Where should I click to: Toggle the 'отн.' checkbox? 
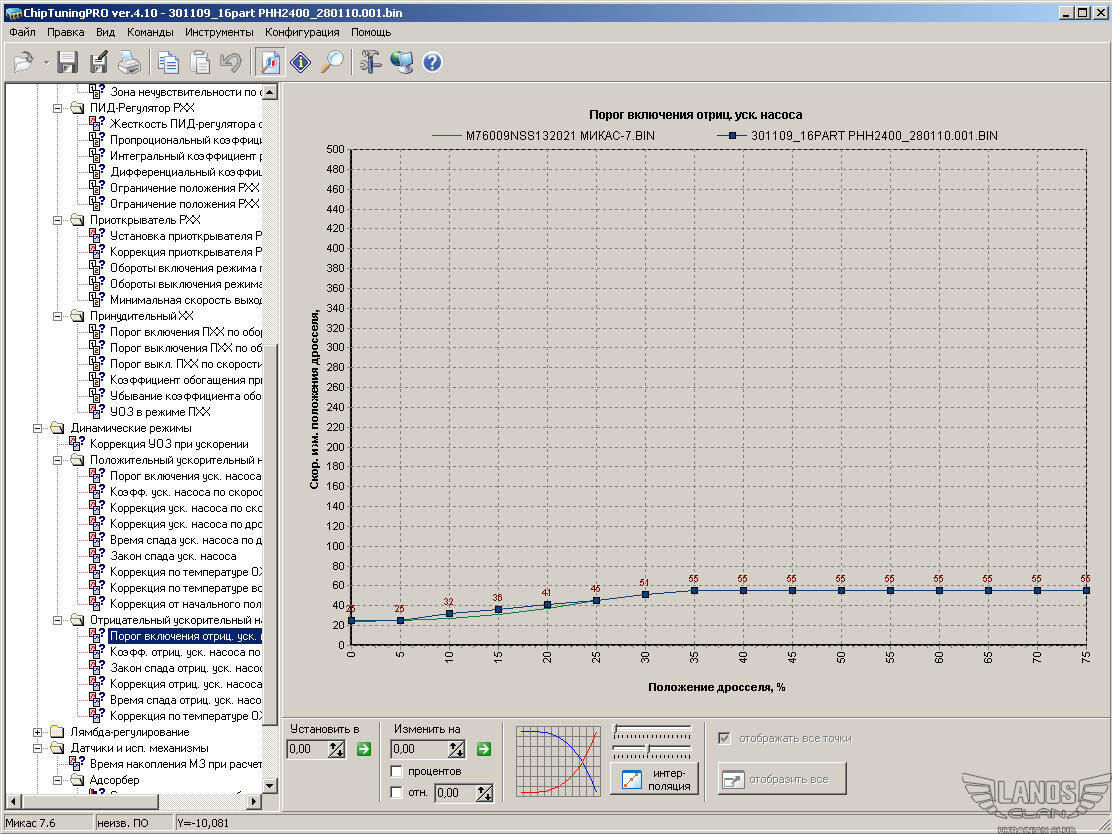(397, 793)
